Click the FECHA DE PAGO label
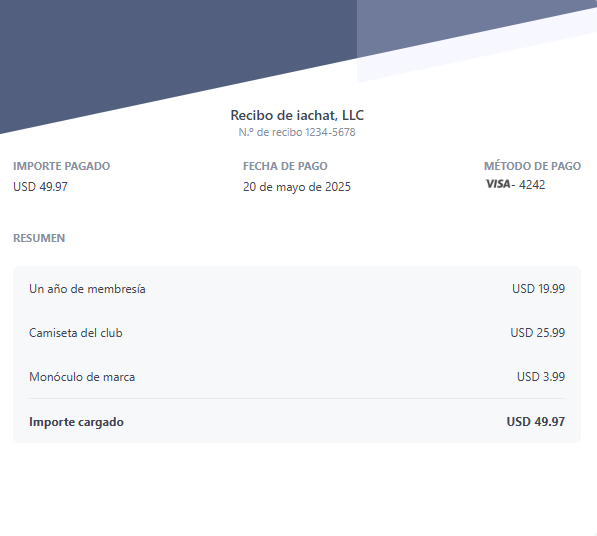The width and height of the screenshot is (597, 536). click(285, 166)
